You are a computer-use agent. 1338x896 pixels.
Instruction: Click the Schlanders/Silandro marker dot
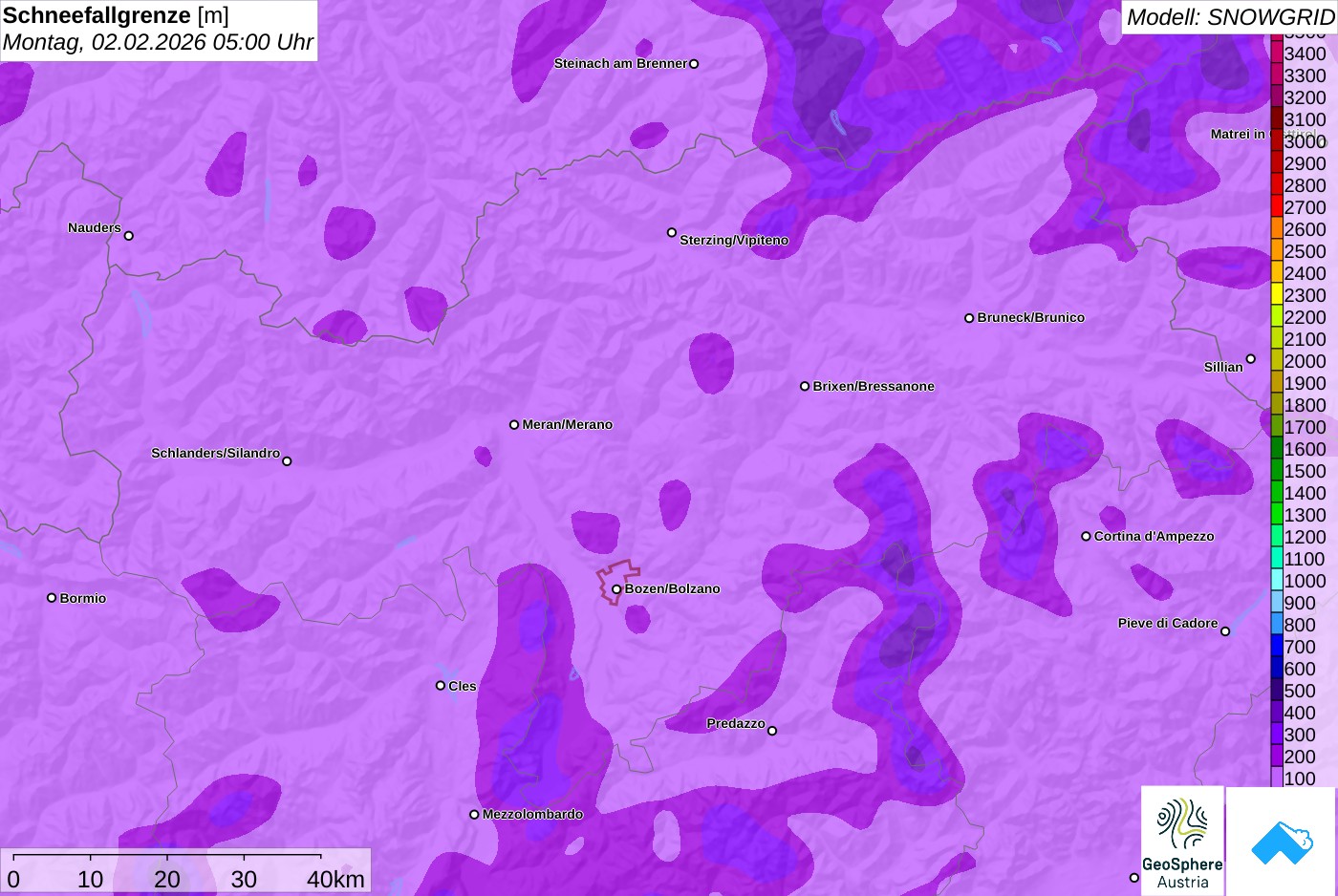pyautogui.click(x=287, y=461)
